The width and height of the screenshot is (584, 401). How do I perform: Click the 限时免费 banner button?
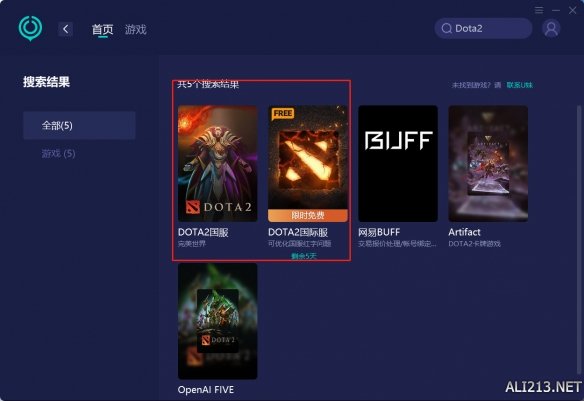[x=308, y=215]
